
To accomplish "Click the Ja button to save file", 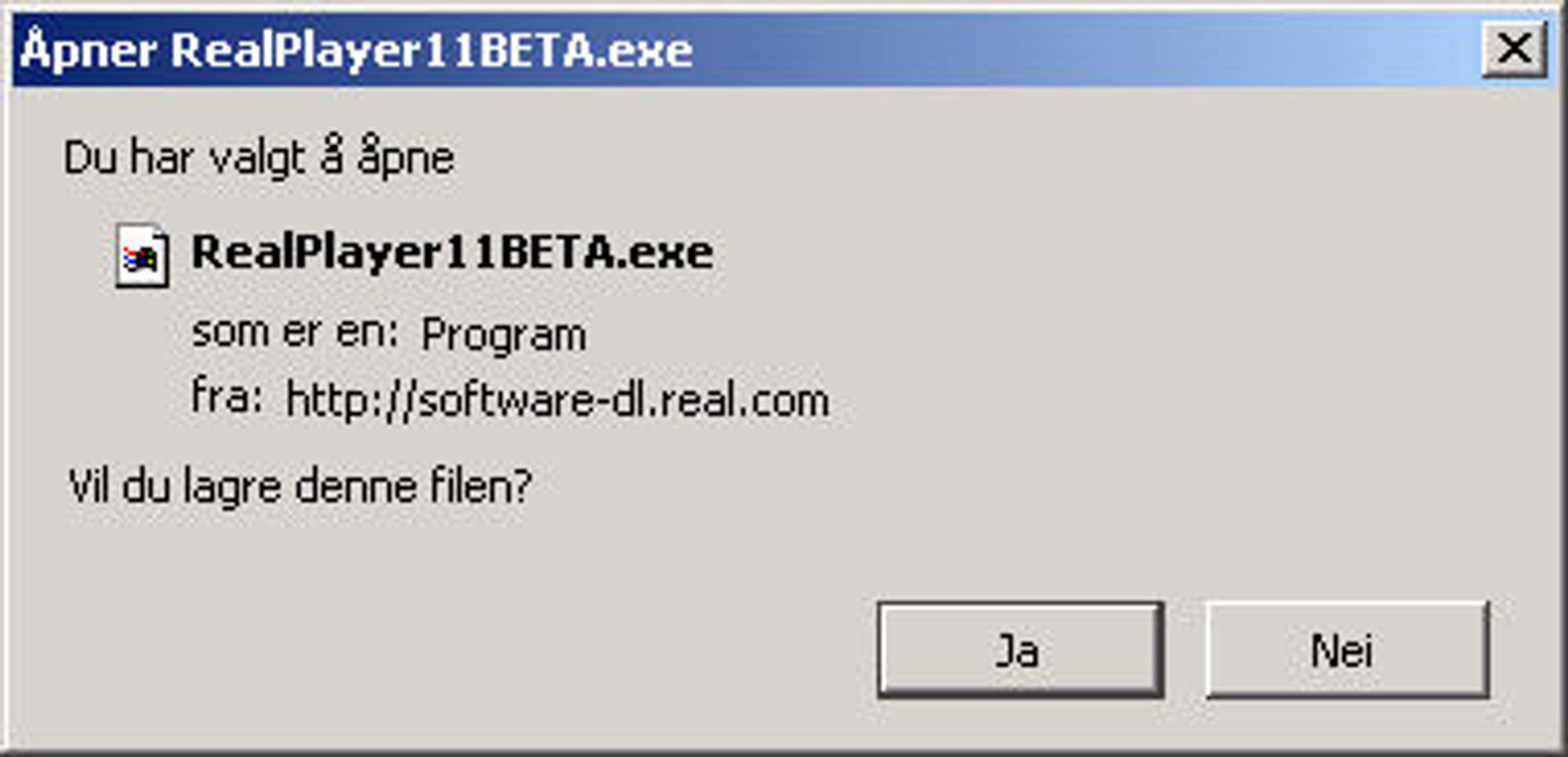I will 1020,650.
